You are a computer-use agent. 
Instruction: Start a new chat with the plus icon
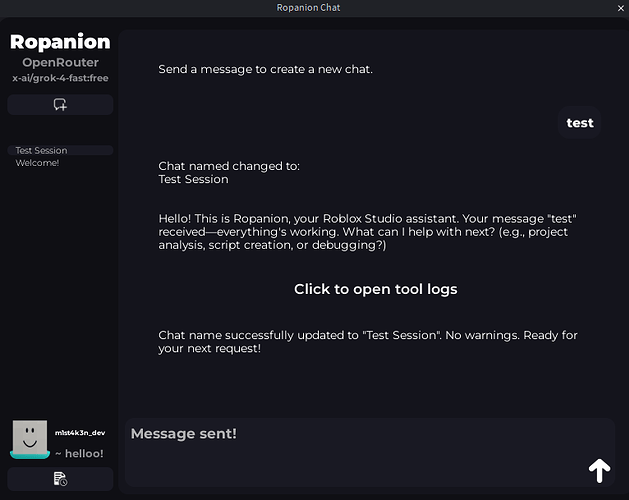[60, 105]
